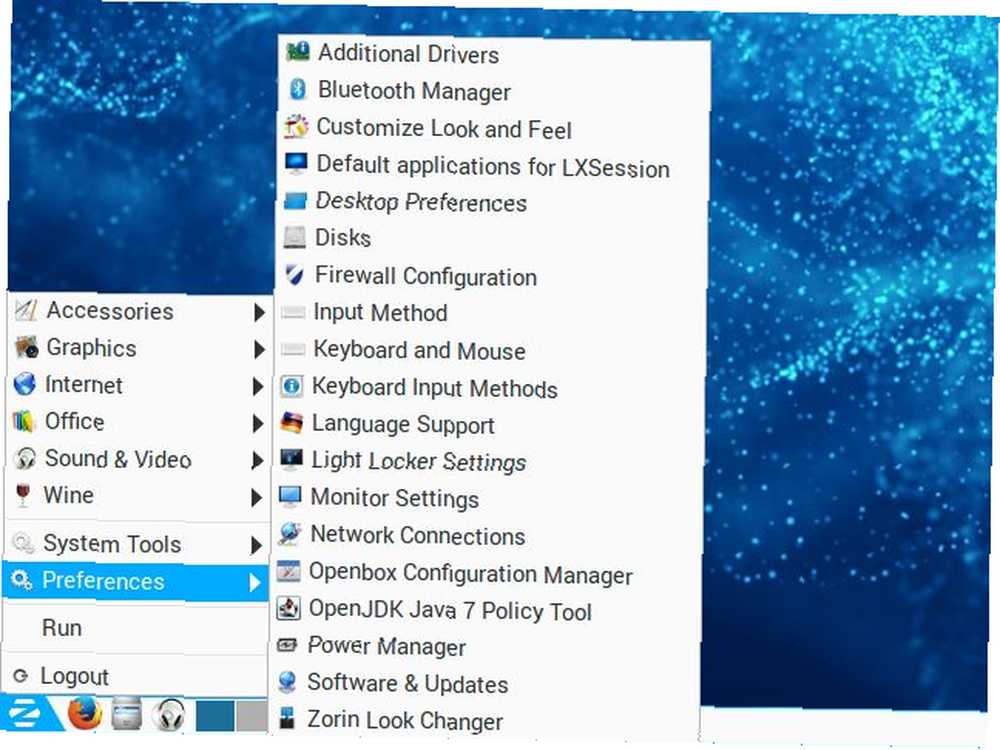Choose Logout from the start menu
Screen dimensions: 1000x750
(x=135, y=676)
